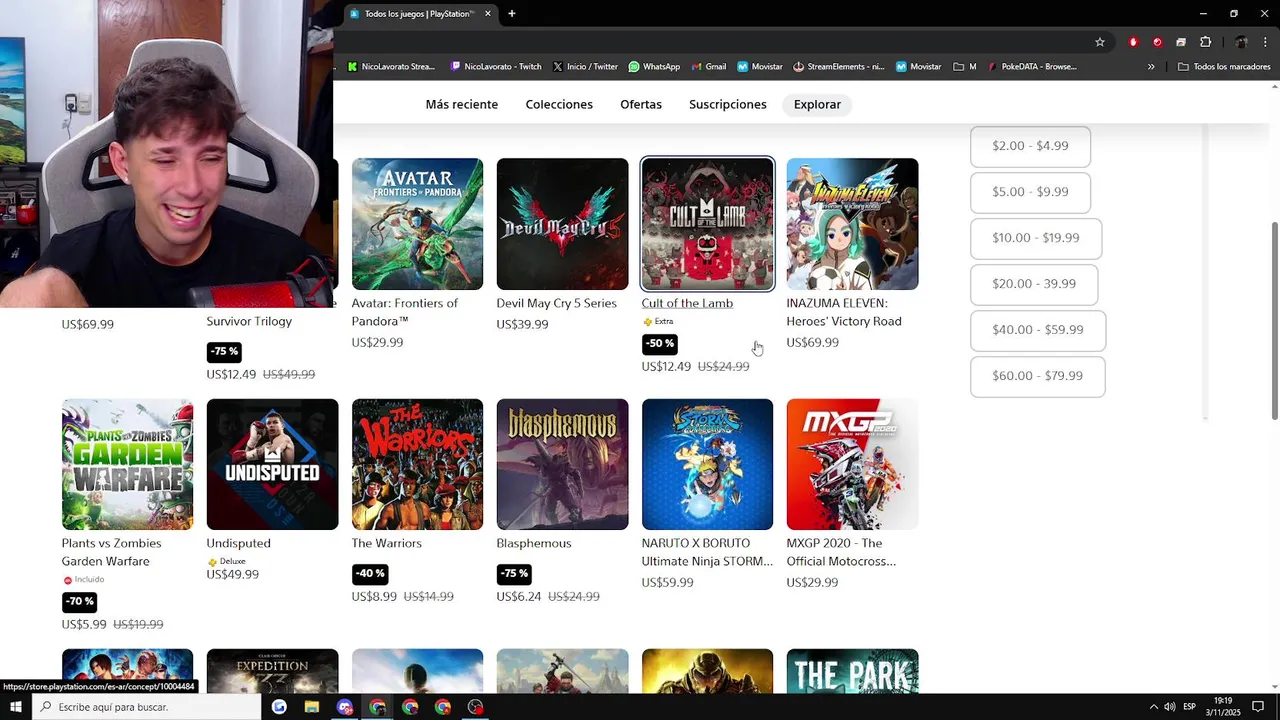Viewport: 1280px width, 720px height.
Task: Click the Naruto X Boruto cover art
Action: 707,464
